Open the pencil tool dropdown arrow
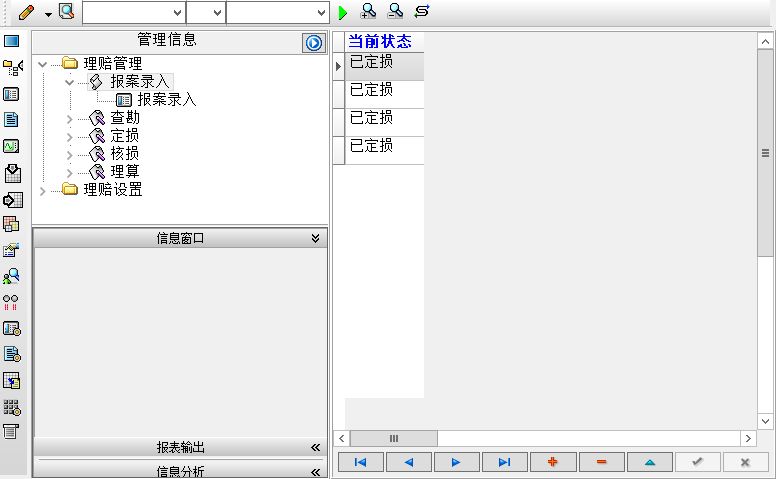Screen dimensions: 776x479 48,14
